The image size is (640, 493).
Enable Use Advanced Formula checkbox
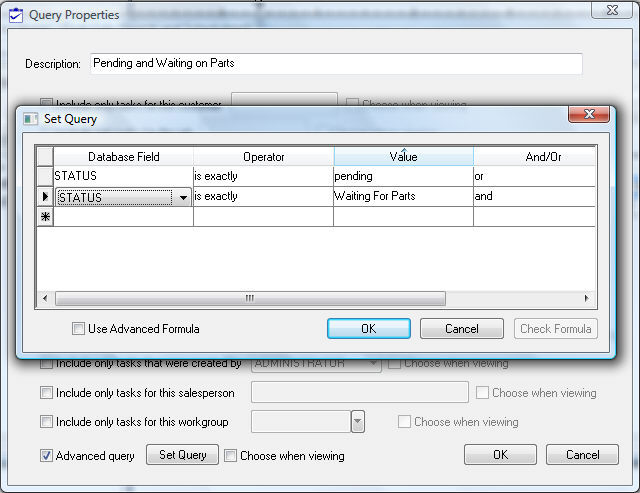(x=79, y=329)
